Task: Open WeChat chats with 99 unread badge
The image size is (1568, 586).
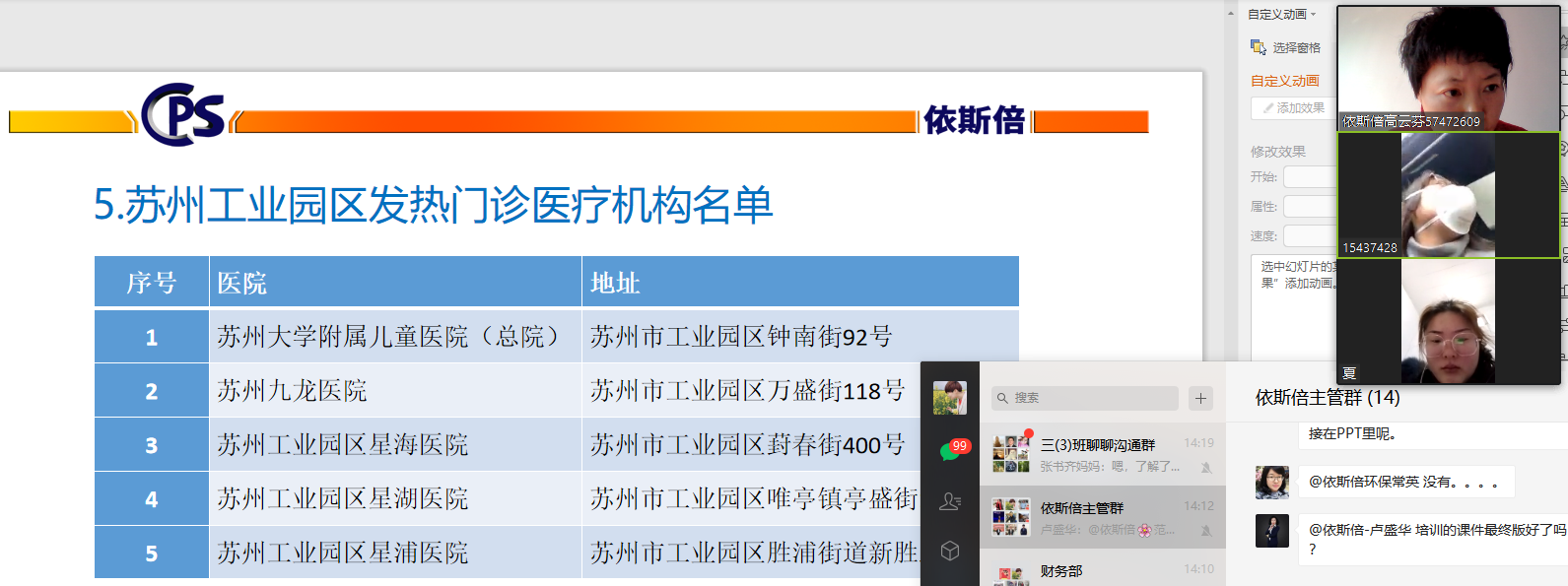Action: click(x=950, y=451)
